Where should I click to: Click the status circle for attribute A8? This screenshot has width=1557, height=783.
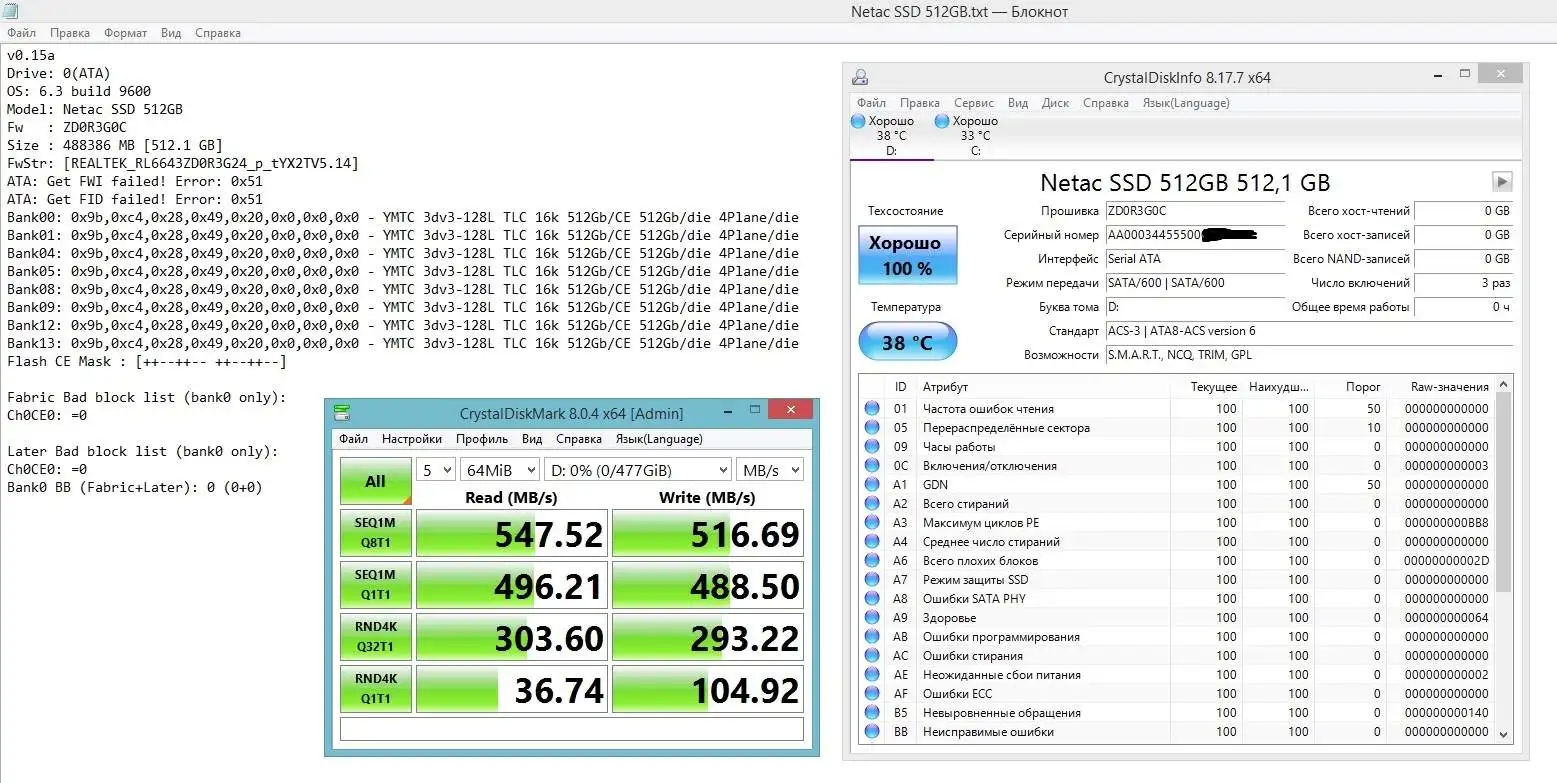click(x=872, y=598)
